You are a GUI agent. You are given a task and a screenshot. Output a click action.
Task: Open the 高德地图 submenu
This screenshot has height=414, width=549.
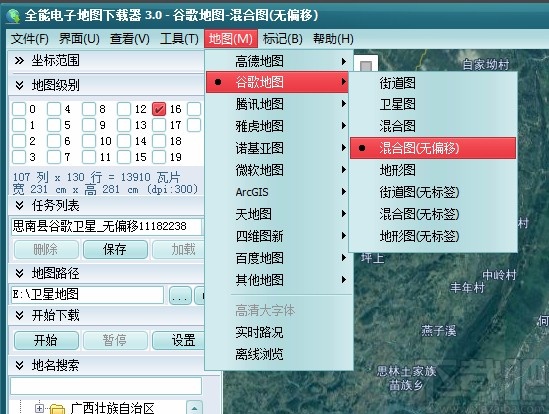pos(278,61)
